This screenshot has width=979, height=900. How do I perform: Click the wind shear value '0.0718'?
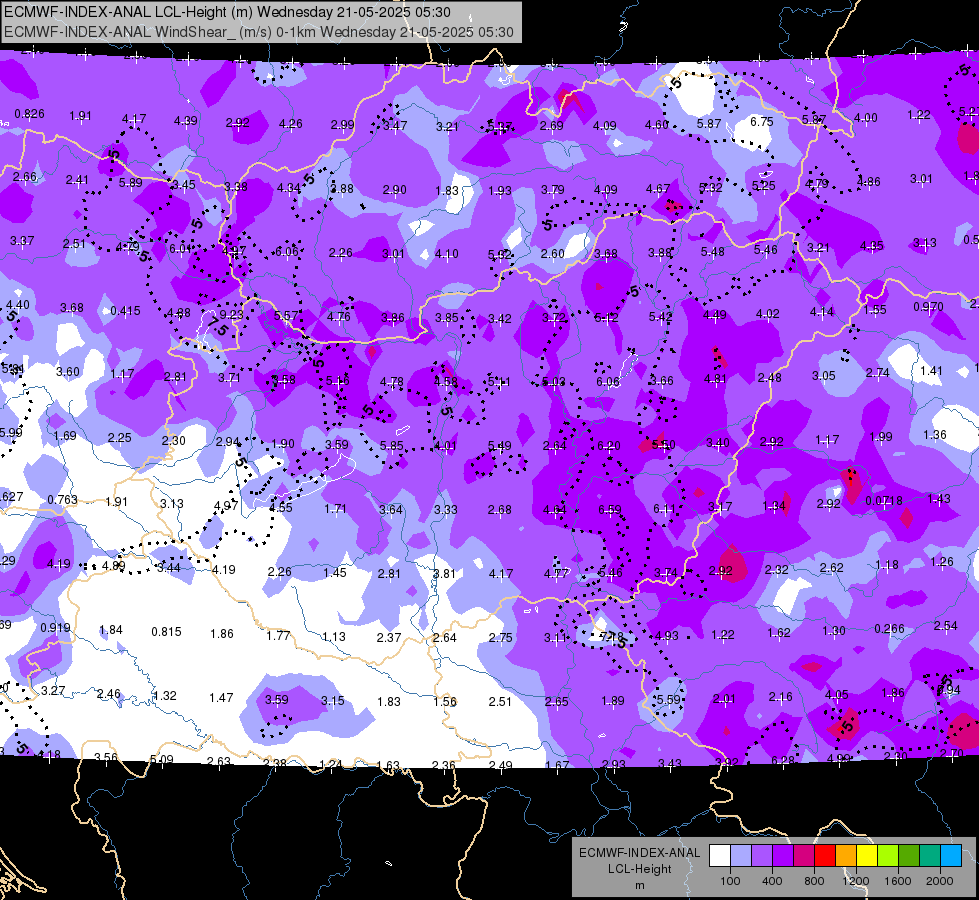coord(884,501)
